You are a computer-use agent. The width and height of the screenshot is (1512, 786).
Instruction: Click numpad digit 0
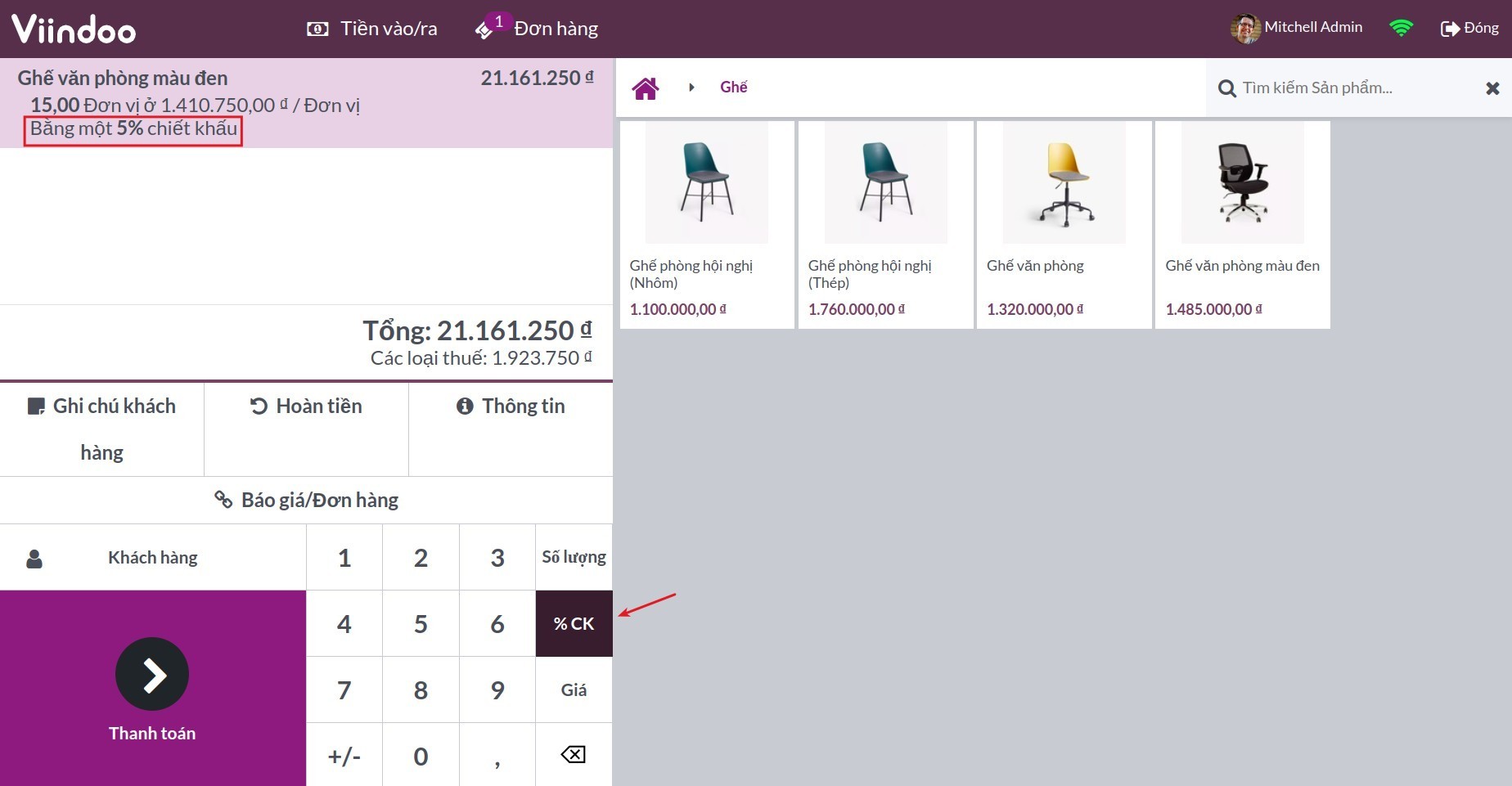click(421, 756)
